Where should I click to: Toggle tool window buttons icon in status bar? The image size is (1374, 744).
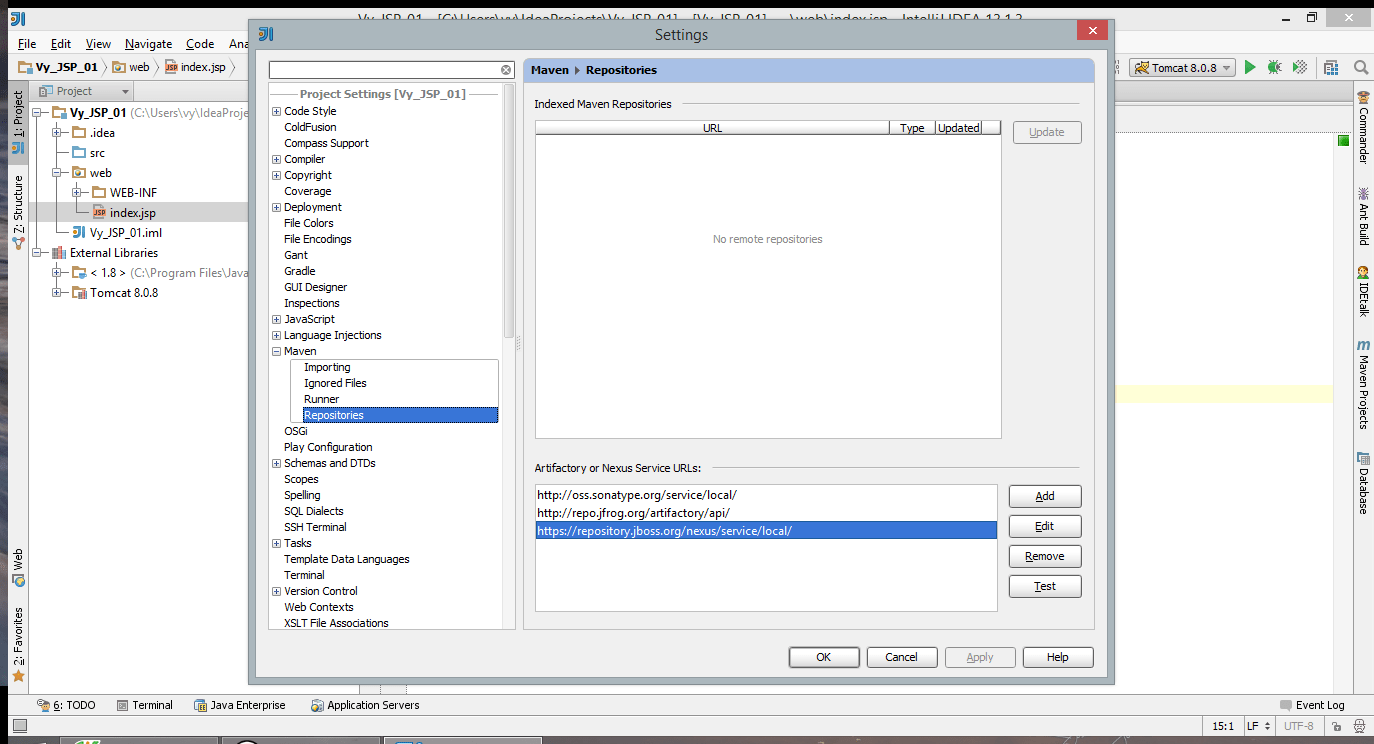[x=18, y=726]
